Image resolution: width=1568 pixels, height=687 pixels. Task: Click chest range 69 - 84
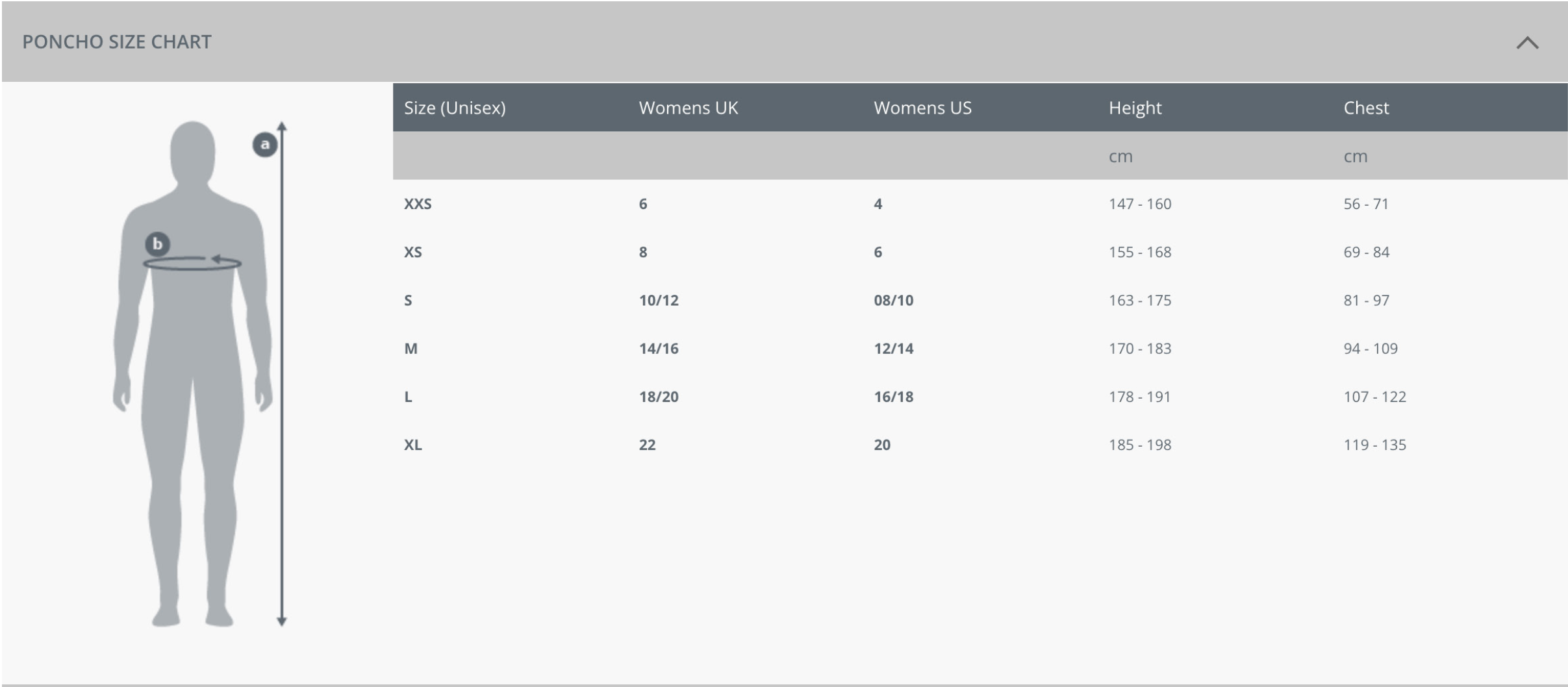click(1367, 252)
